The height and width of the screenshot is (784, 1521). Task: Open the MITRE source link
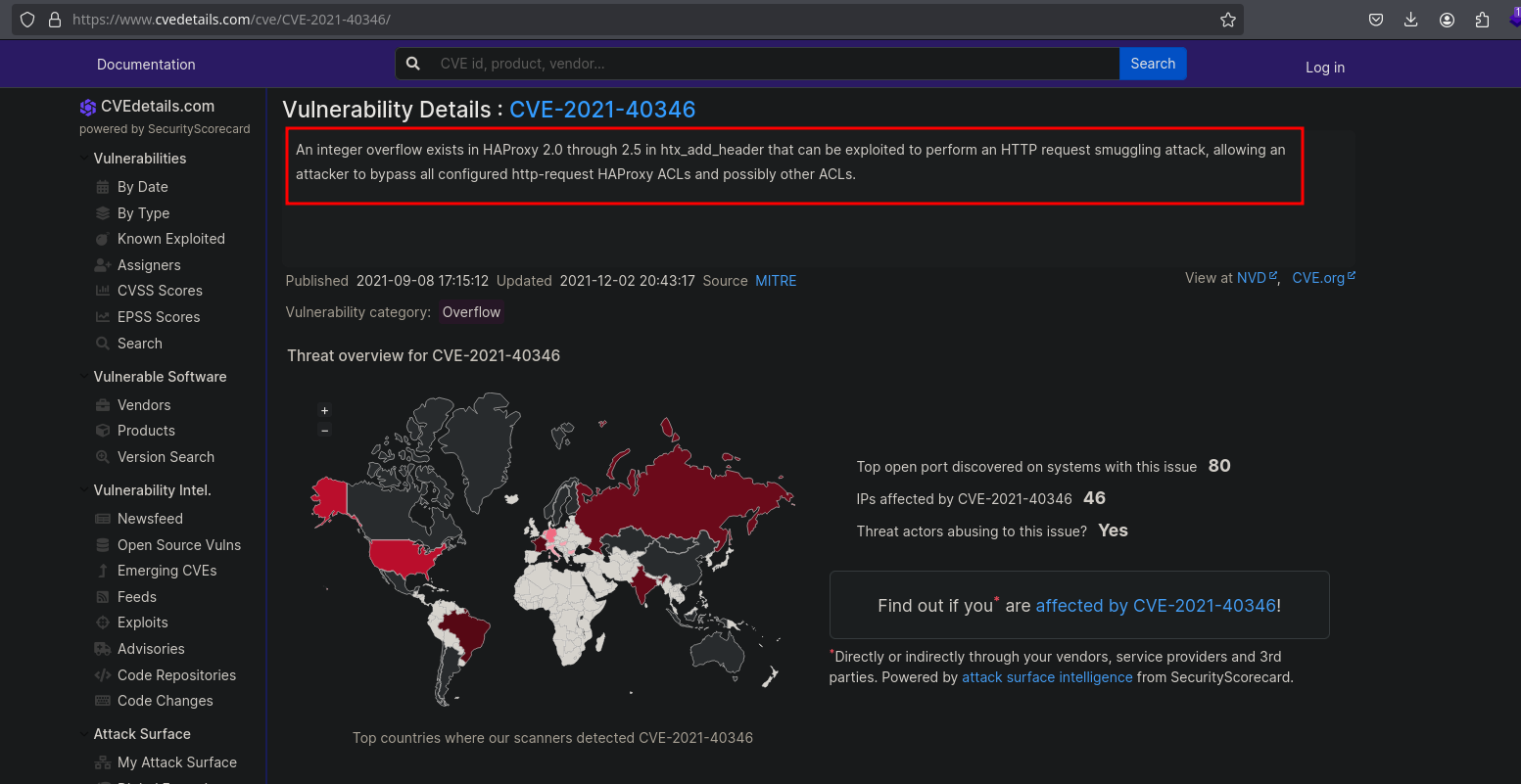(776, 281)
